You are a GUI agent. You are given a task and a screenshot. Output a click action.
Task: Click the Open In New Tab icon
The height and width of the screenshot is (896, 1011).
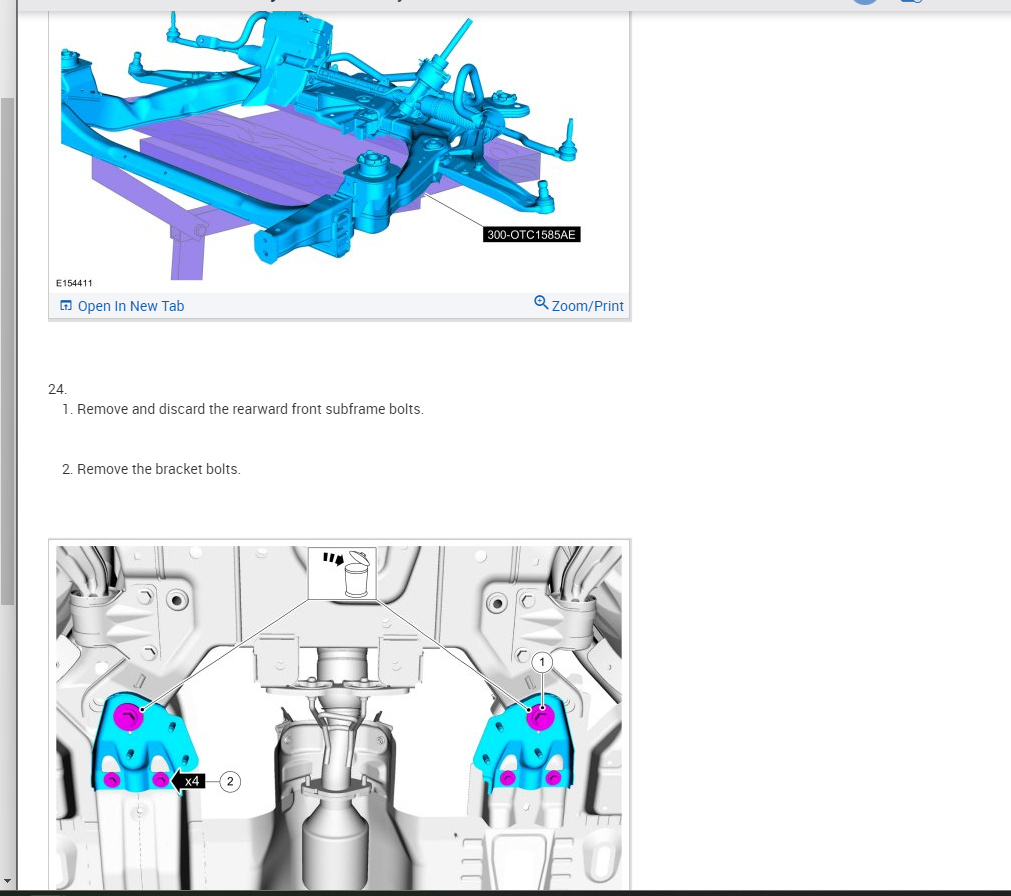click(x=66, y=306)
